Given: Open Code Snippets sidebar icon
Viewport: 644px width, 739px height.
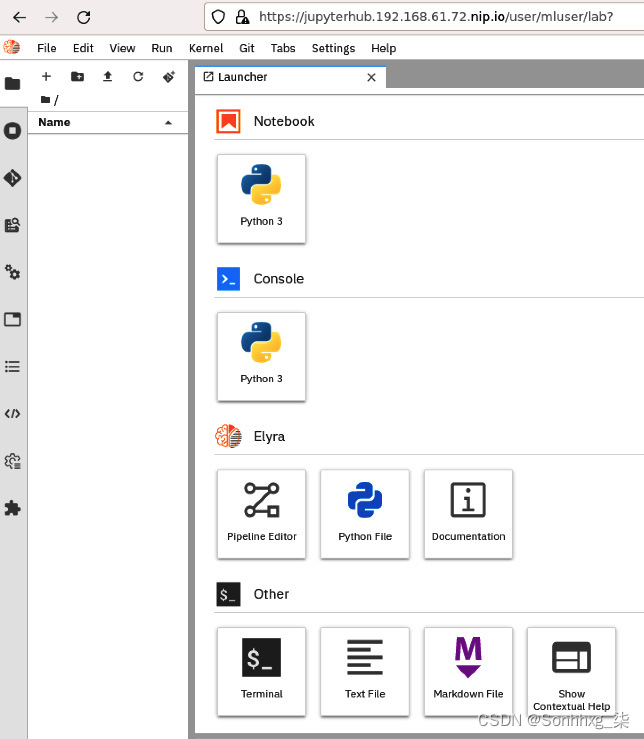Looking at the screenshot, I should tap(13, 414).
